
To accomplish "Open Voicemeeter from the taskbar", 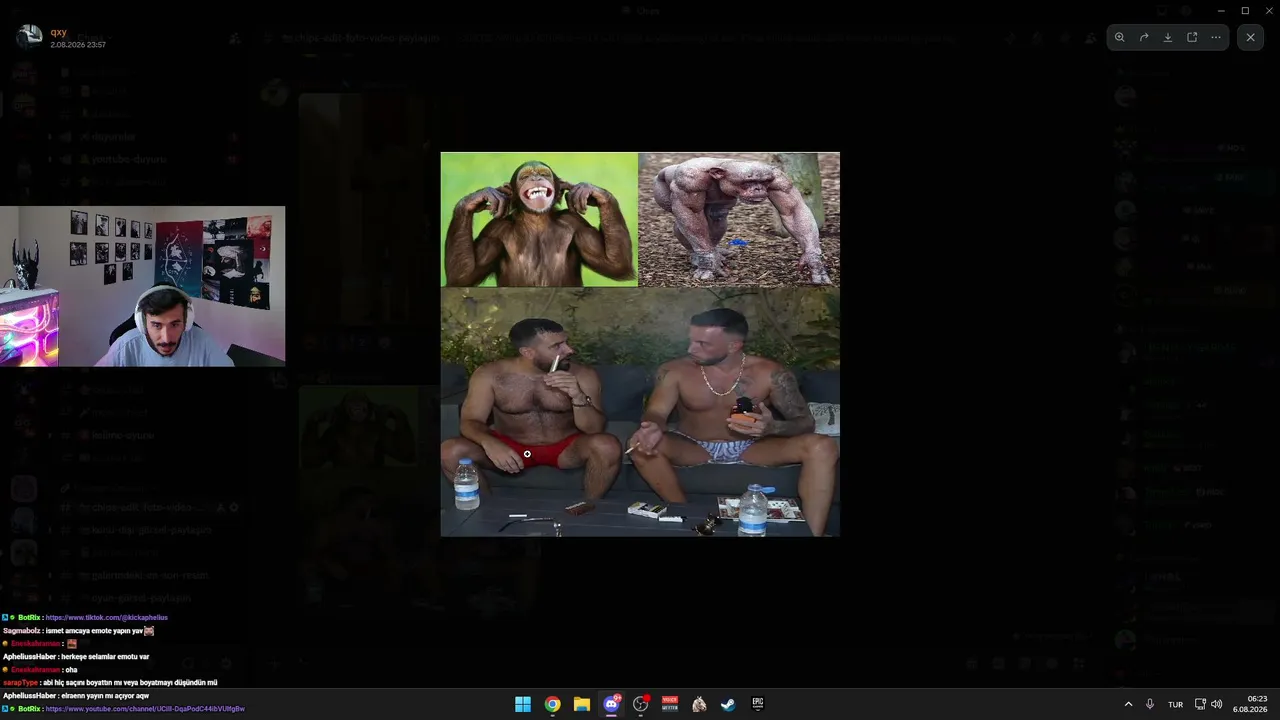I will pyautogui.click(x=670, y=704).
